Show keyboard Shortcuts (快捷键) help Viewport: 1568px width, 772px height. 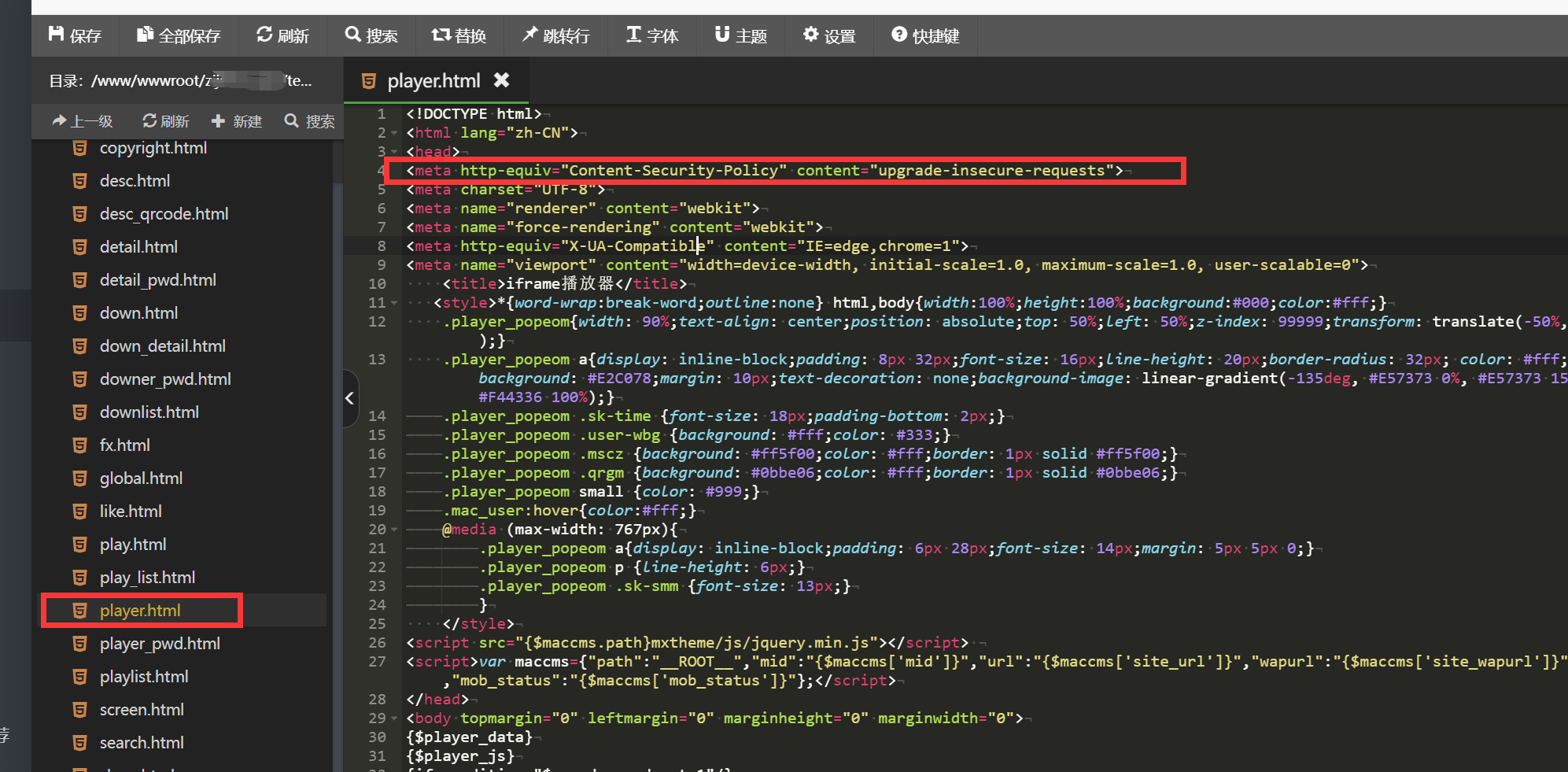coord(925,35)
